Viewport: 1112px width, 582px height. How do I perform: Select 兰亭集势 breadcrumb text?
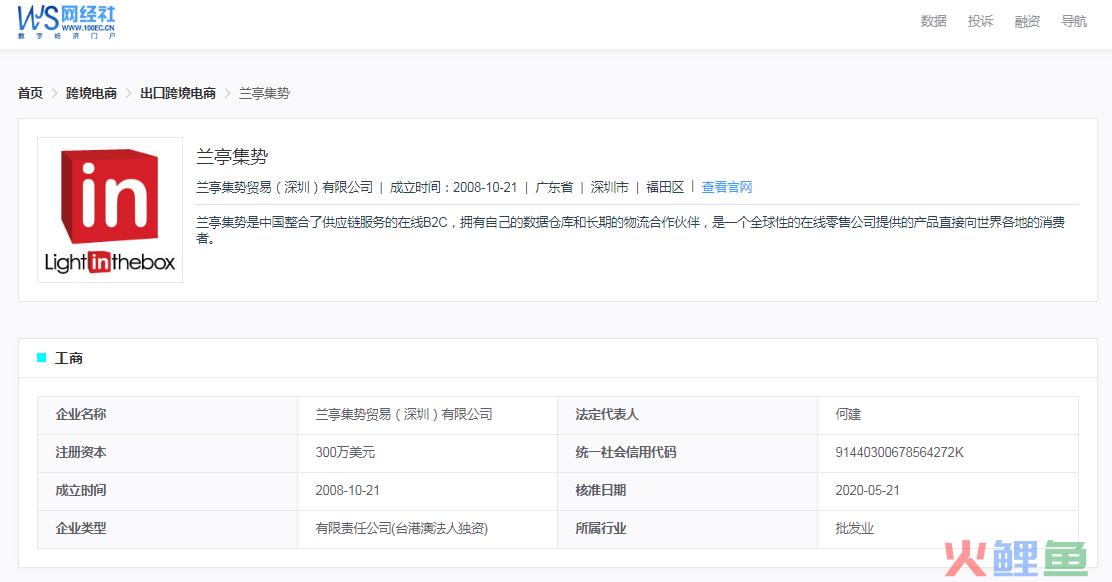[x=264, y=93]
